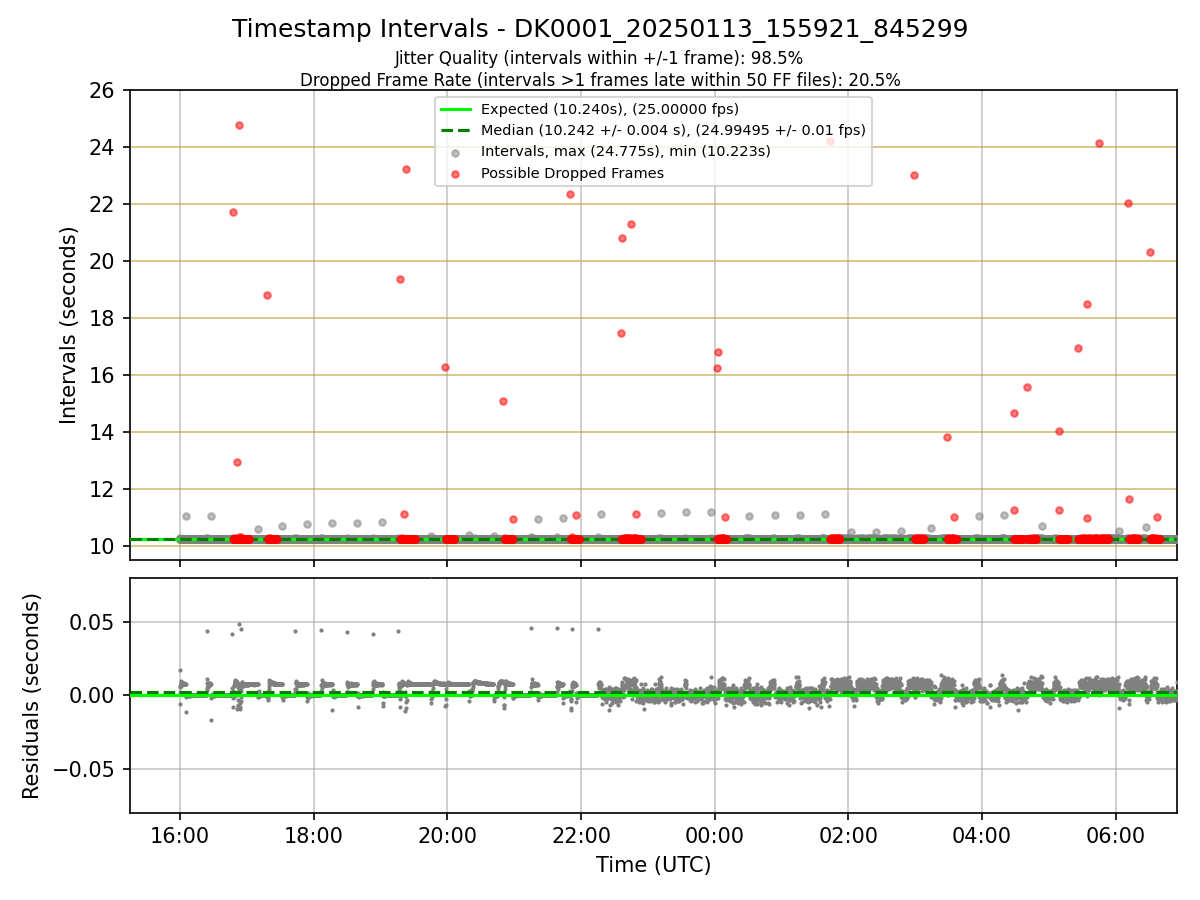Click the red point near 24 seconds before 06:00
Screen dimensions: 1200x900
tap(1099, 143)
